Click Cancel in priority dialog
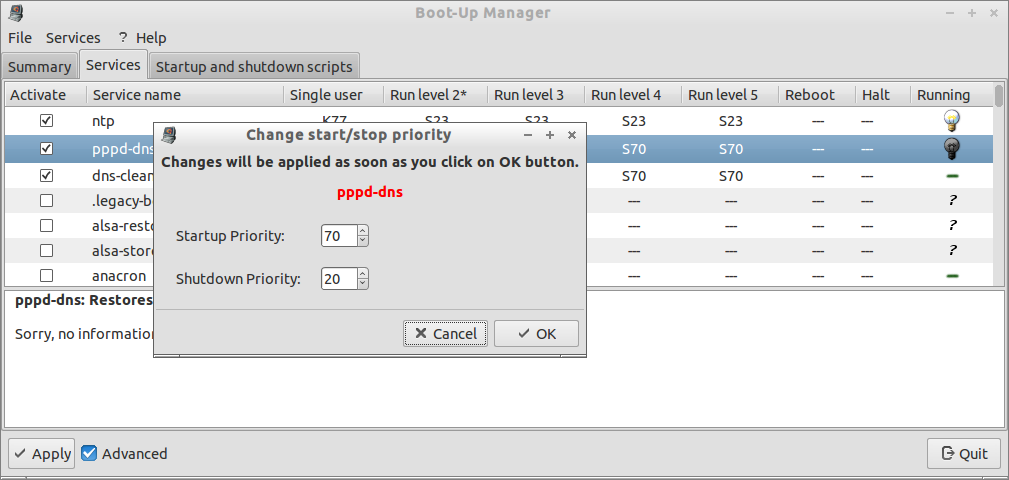Viewport: 1009px width, 480px height. [x=445, y=333]
